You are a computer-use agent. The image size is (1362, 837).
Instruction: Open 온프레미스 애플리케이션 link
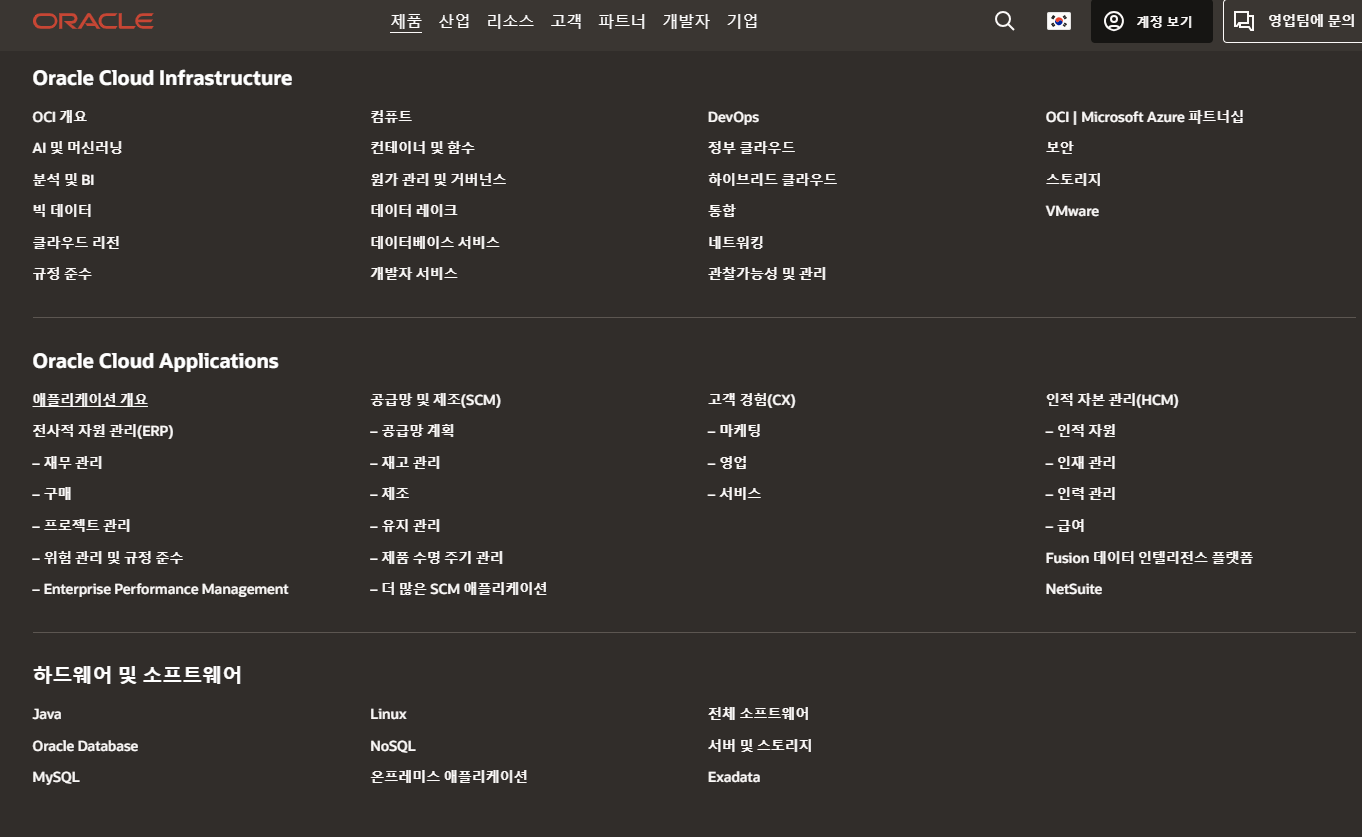pos(449,777)
